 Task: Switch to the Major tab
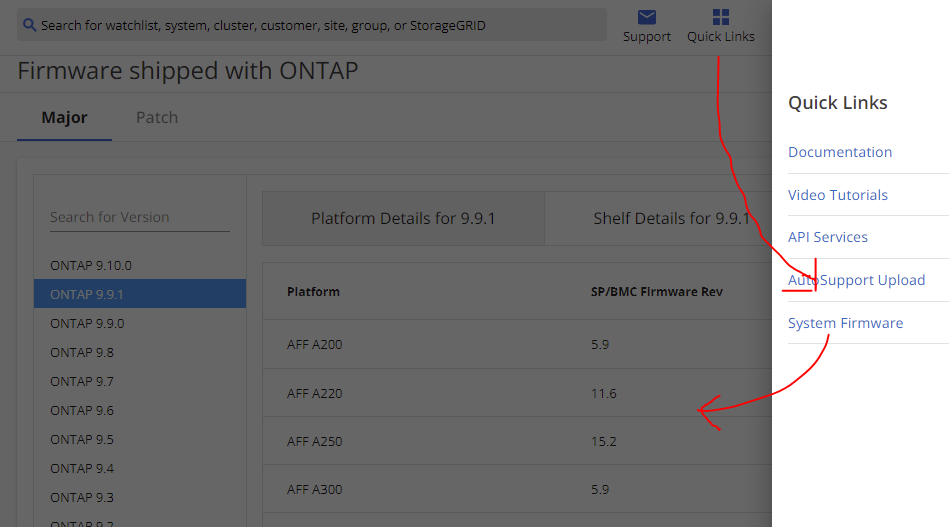pyautogui.click(x=64, y=117)
